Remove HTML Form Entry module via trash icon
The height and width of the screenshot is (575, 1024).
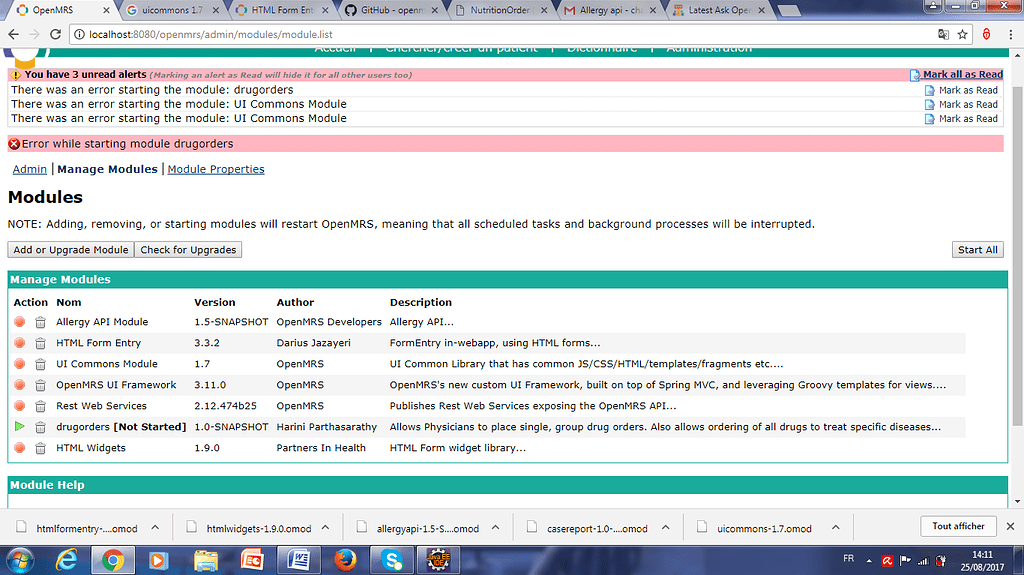(40, 343)
